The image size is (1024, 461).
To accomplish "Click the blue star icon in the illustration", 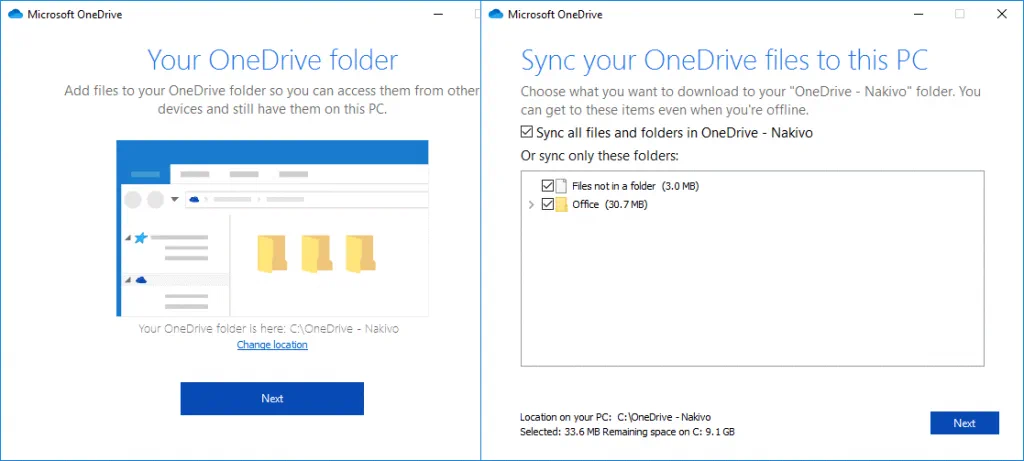I will pyautogui.click(x=141, y=238).
